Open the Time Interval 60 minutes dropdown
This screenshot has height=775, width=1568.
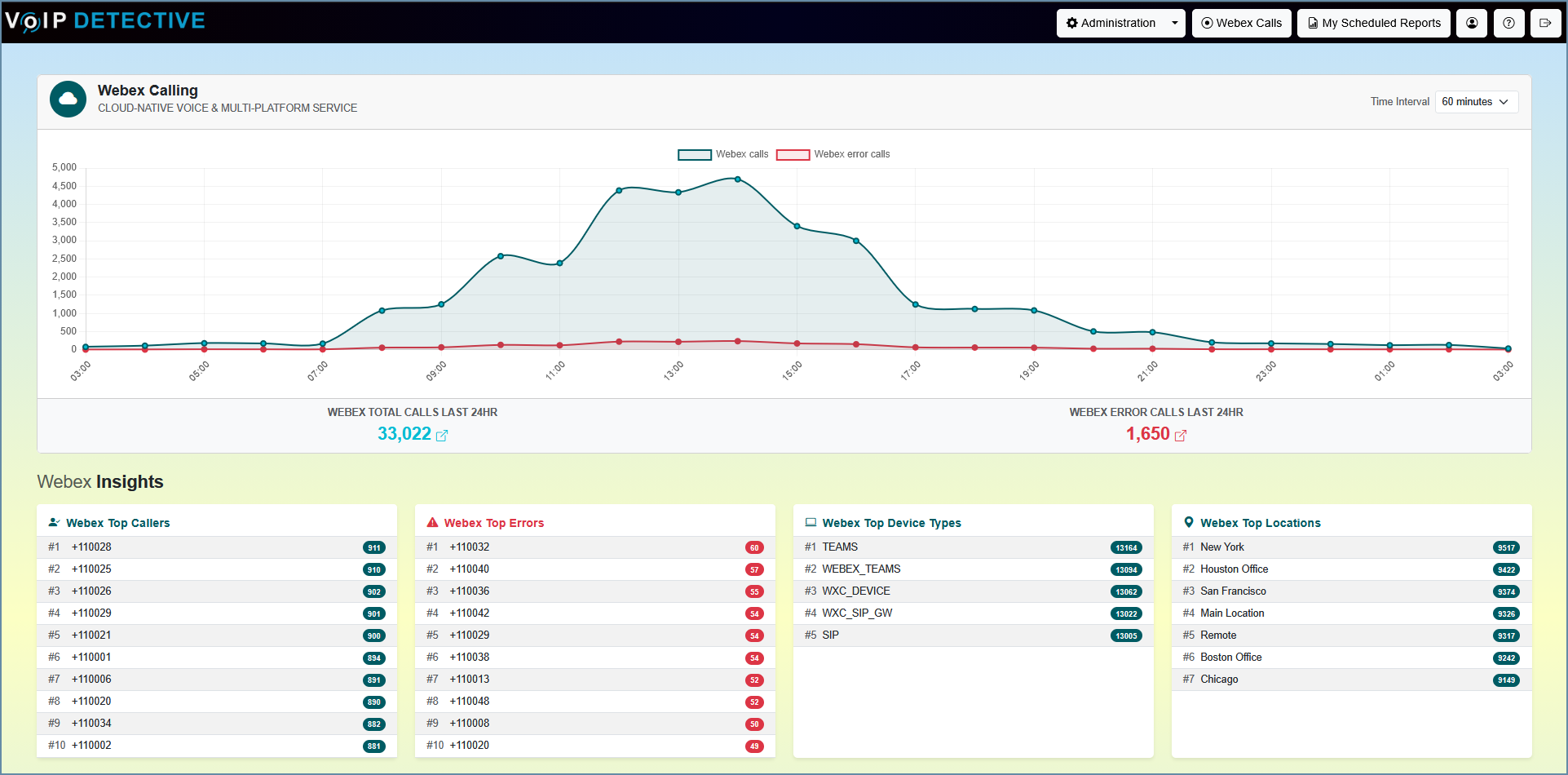click(1476, 102)
